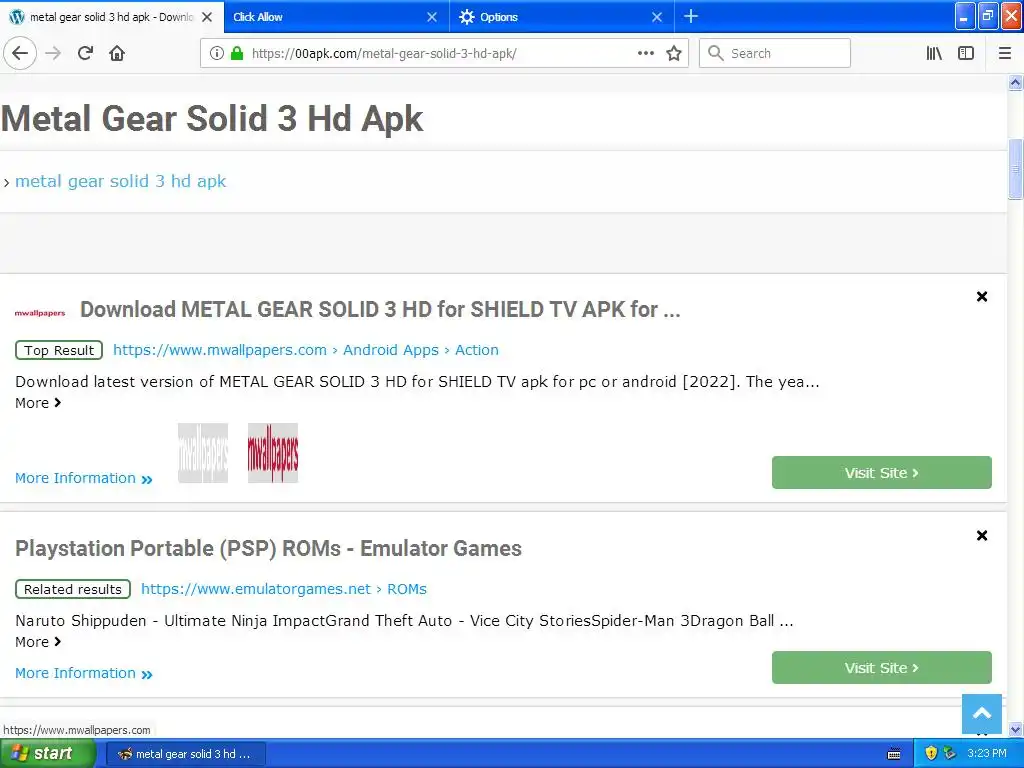Select the metal gear solid taskbar button
Screen dimensions: 1024x768
pyautogui.click(x=185, y=754)
